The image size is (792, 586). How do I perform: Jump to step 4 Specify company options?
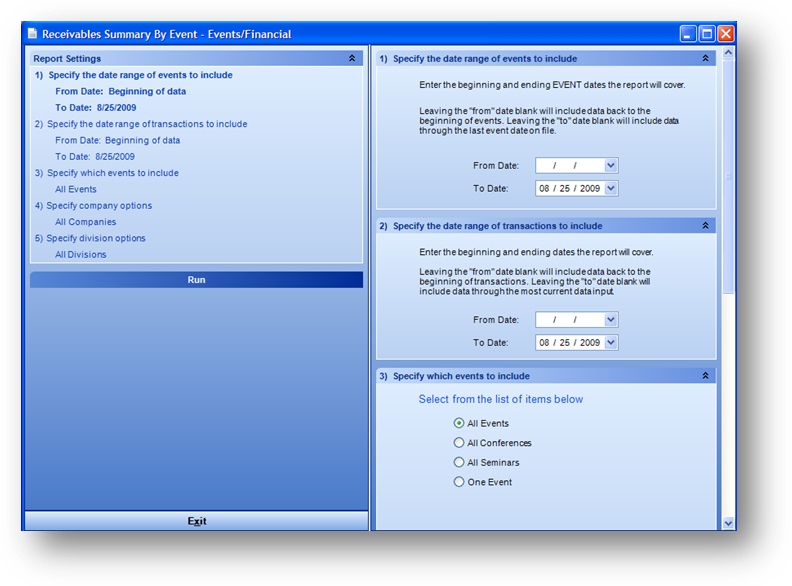click(x=93, y=206)
